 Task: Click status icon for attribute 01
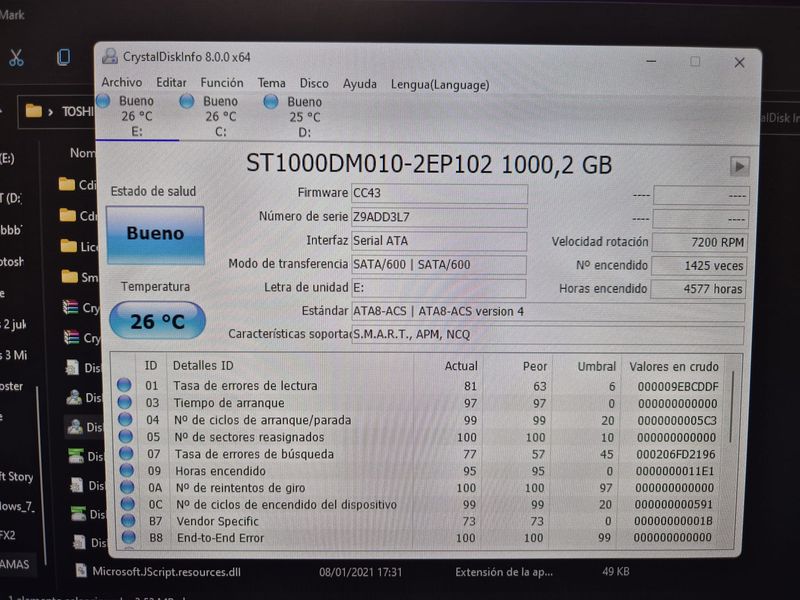pyautogui.click(x=124, y=385)
